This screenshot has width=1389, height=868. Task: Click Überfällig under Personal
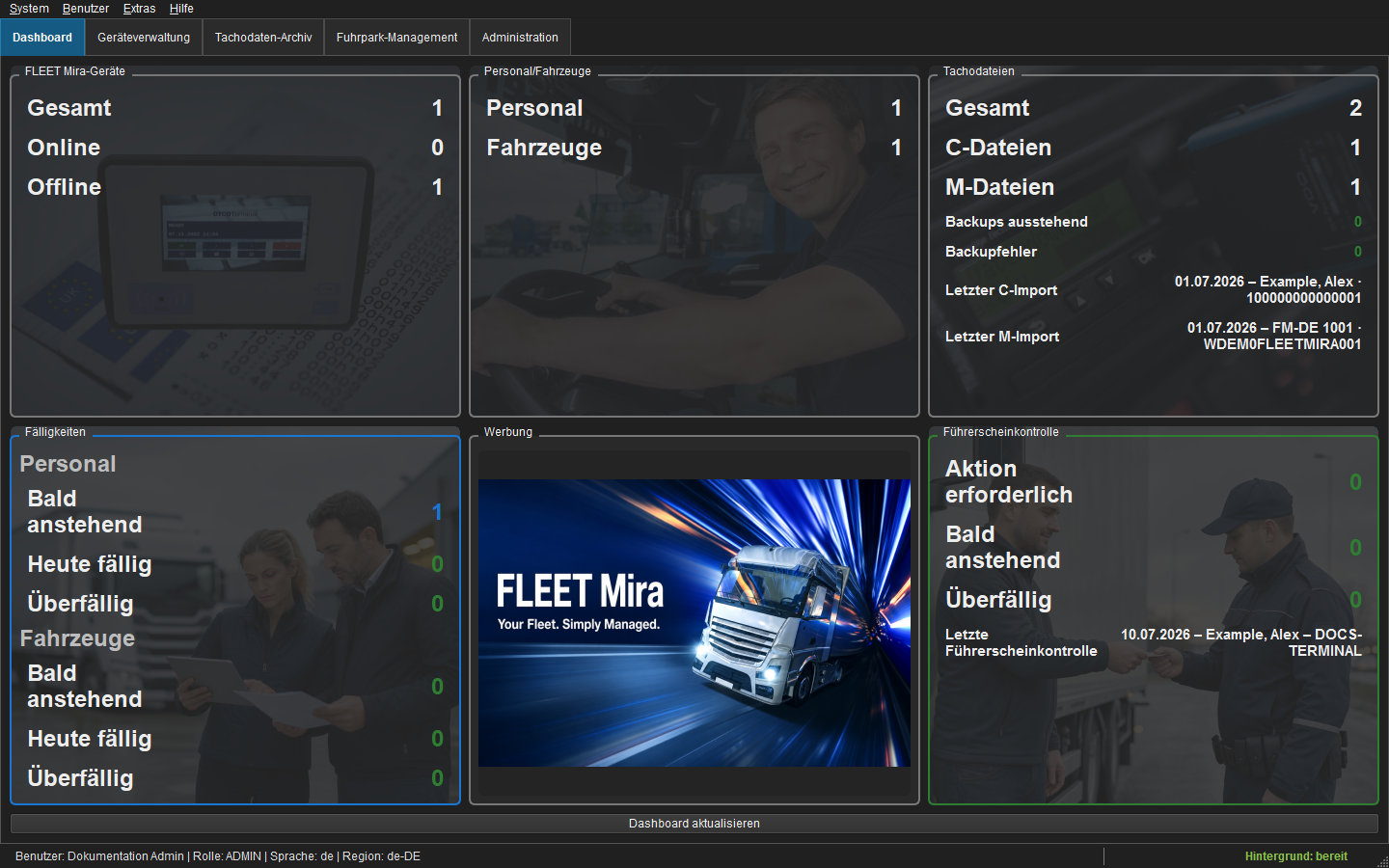(x=235, y=604)
